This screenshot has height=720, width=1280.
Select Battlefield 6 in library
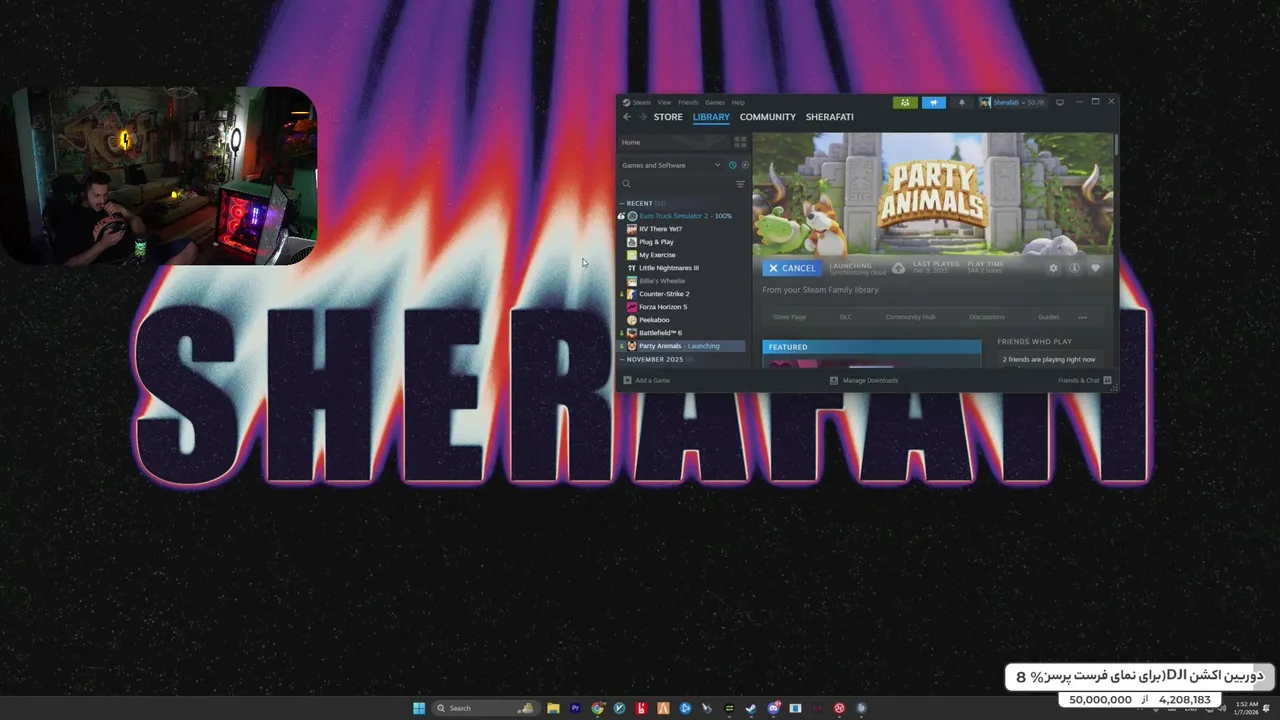point(683,333)
